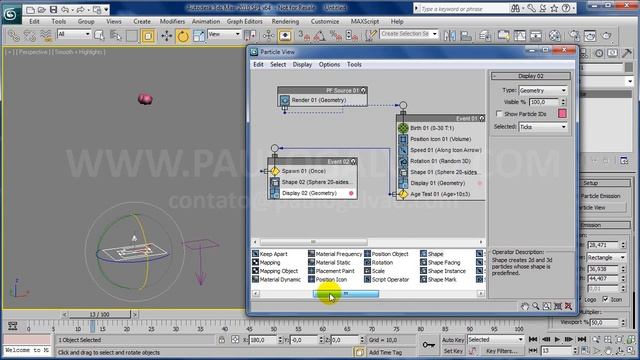Go to the animation start frame
The height and width of the screenshot is (360, 640).
(533, 340)
